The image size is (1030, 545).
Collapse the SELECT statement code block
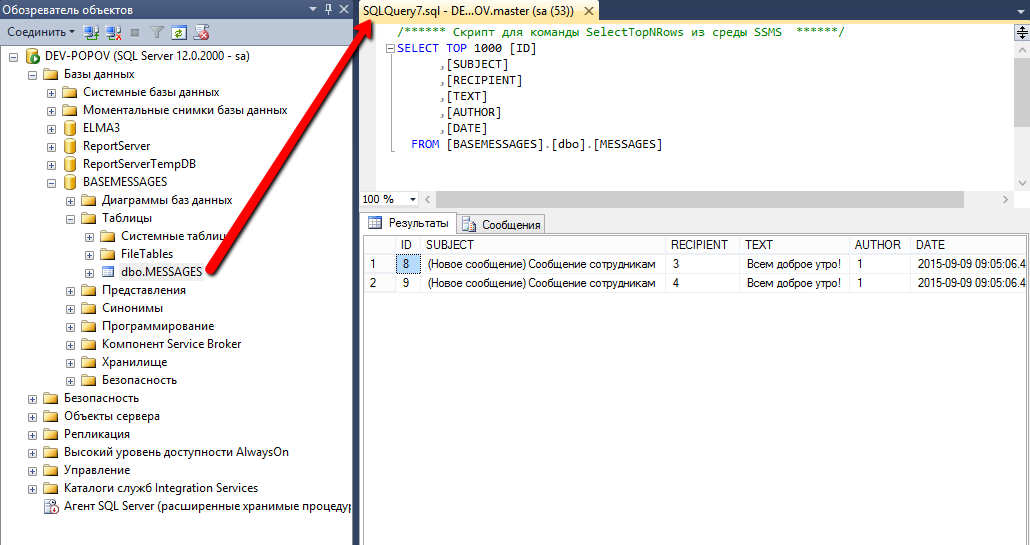[x=389, y=48]
